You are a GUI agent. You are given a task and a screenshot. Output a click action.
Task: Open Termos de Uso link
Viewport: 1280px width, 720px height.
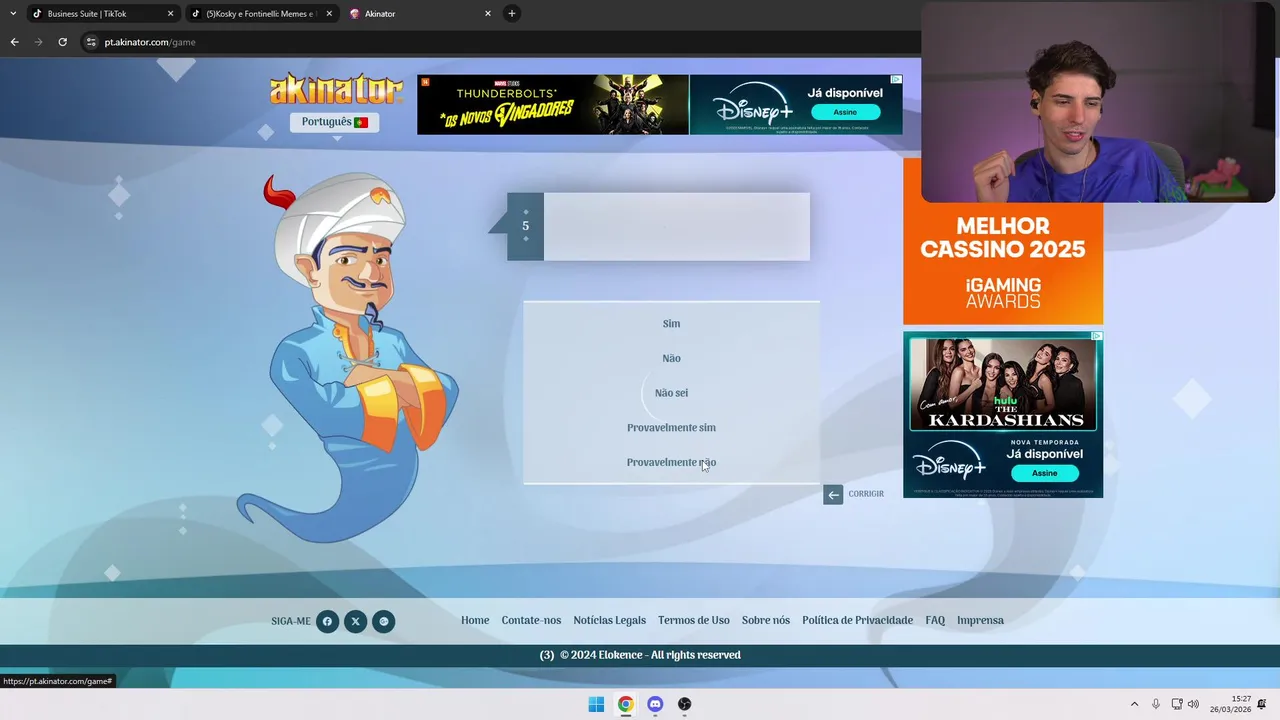tap(693, 621)
